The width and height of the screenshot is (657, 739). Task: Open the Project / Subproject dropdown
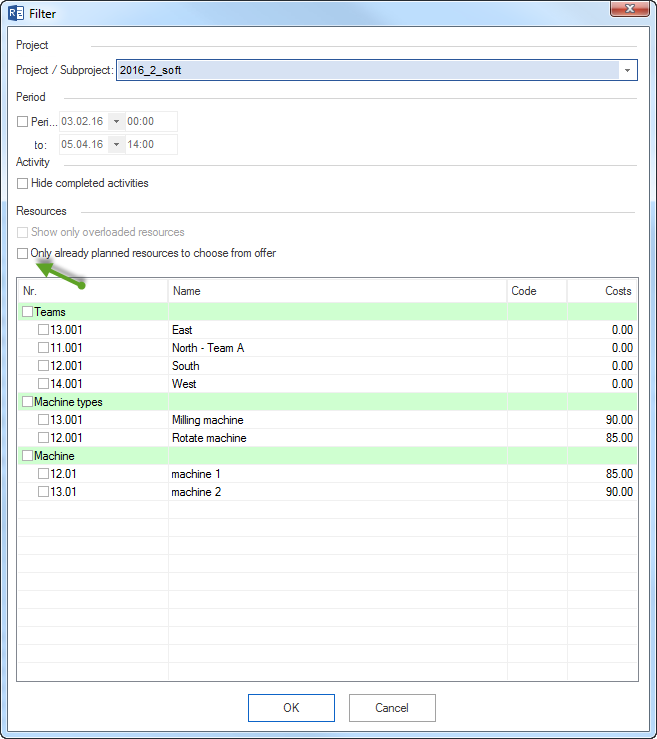627,70
